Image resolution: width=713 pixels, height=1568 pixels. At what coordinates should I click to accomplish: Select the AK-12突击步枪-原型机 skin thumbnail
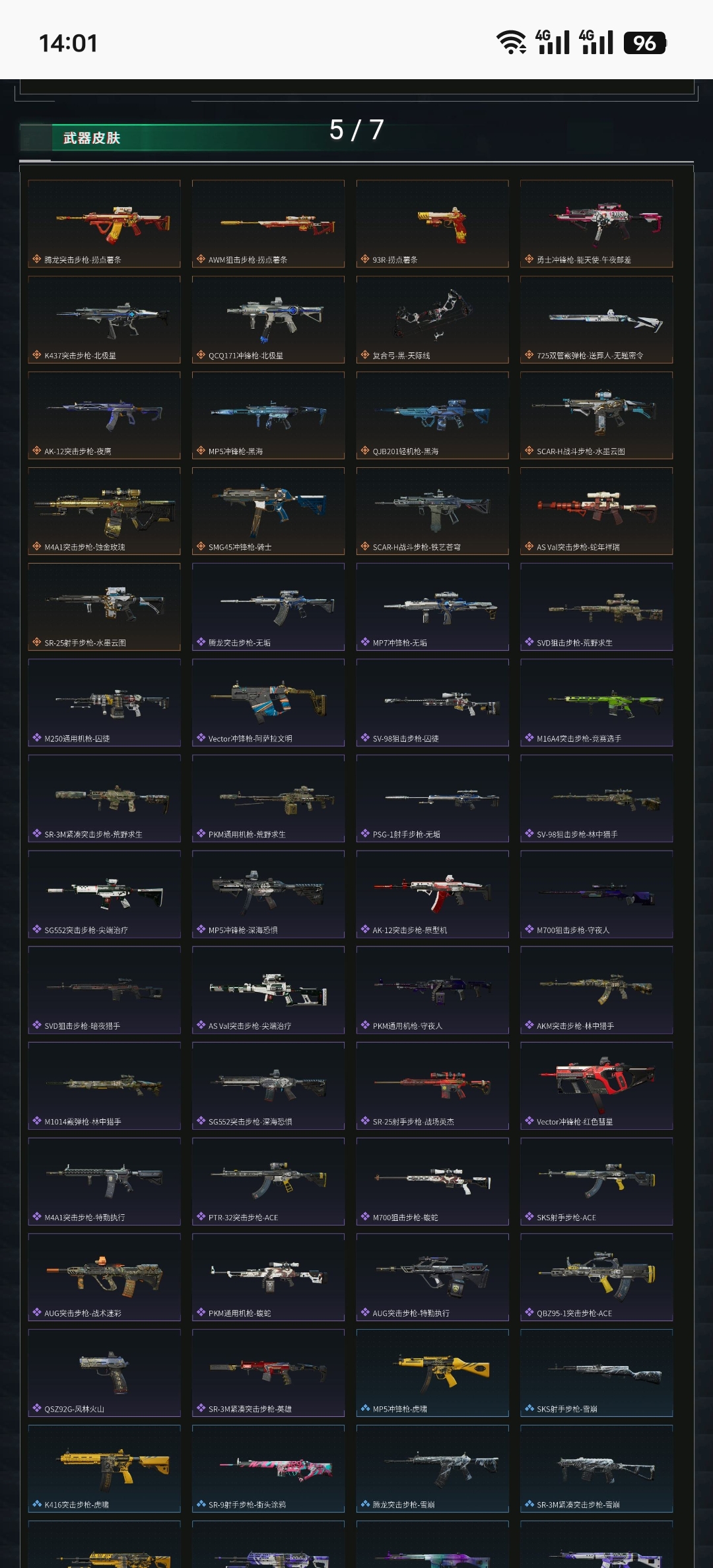coord(432,894)
